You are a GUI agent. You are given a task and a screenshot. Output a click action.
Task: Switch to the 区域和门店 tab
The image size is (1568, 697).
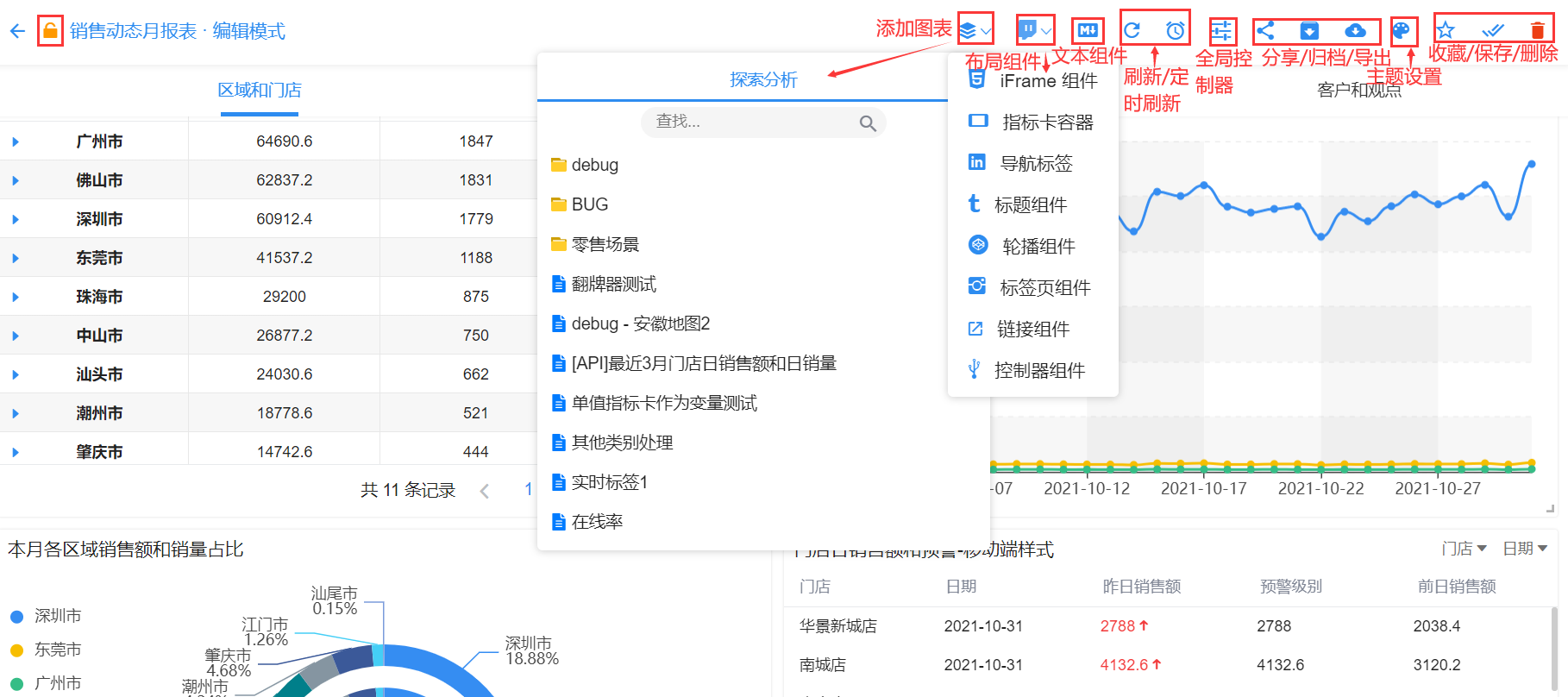click(260, 90)
